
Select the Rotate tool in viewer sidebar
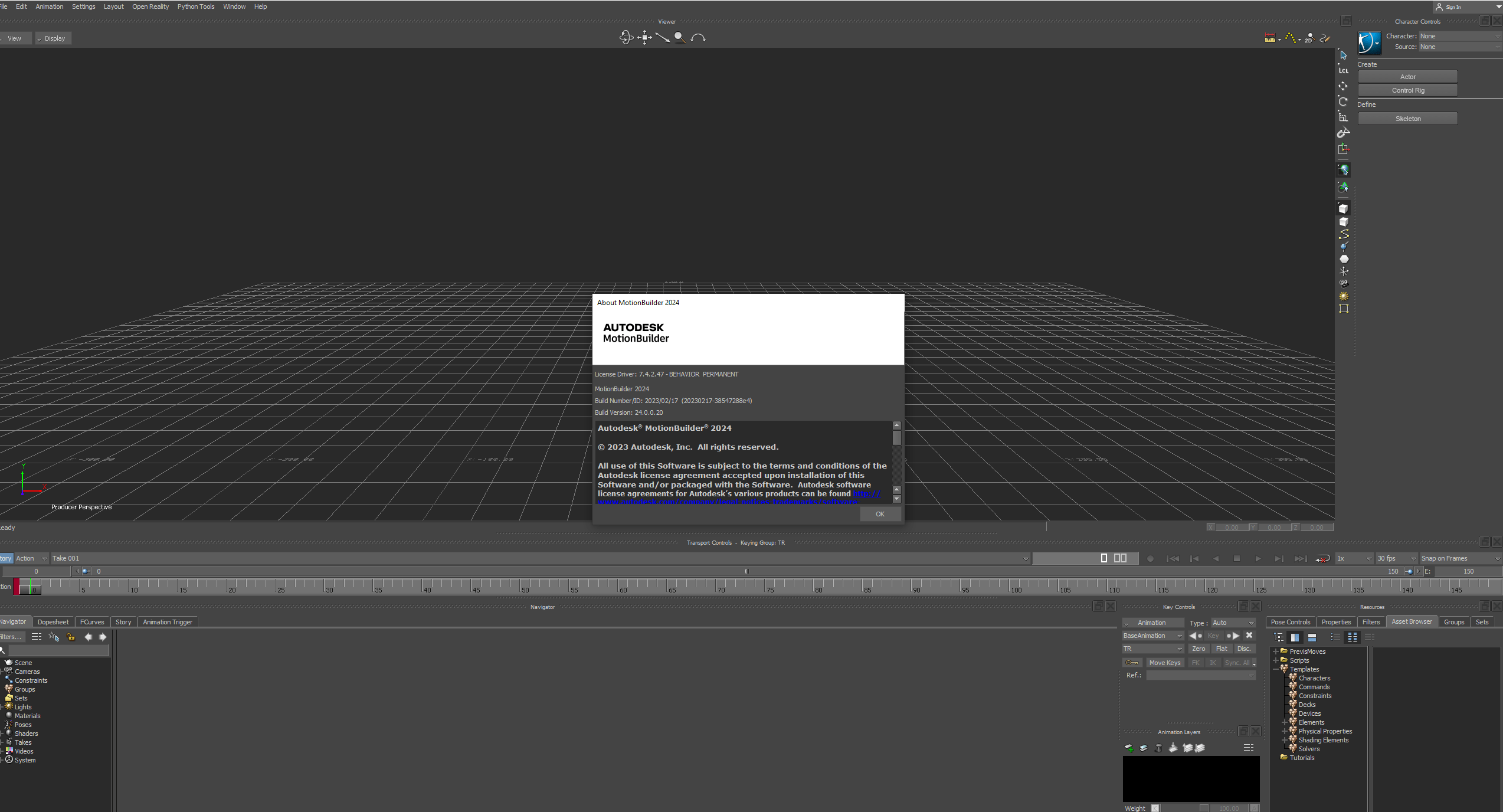pyautogui.click(x=1343, y=101)
